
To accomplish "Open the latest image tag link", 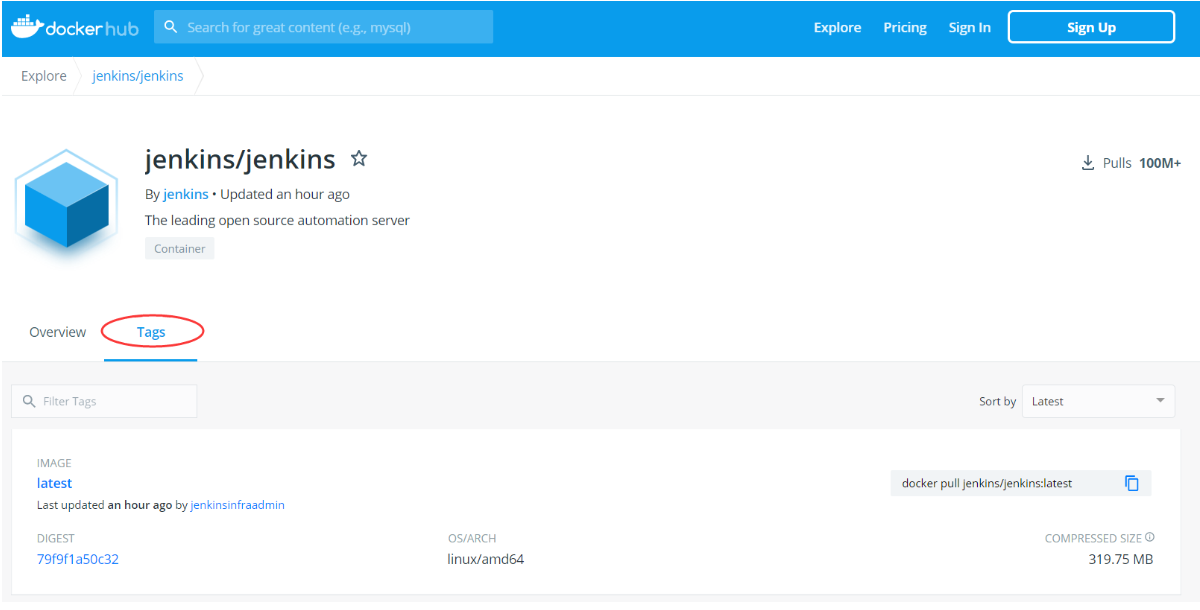I will click(x=55, y=483).
